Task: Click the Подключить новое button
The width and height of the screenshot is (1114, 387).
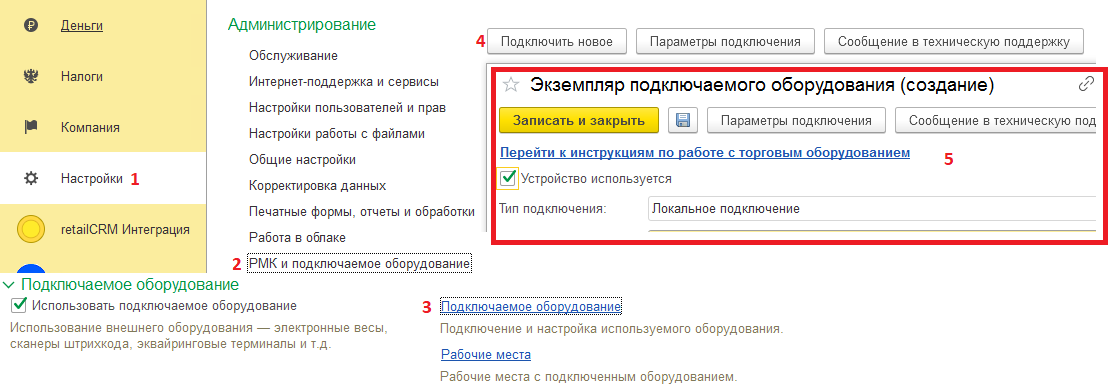Action: [556, 41]
